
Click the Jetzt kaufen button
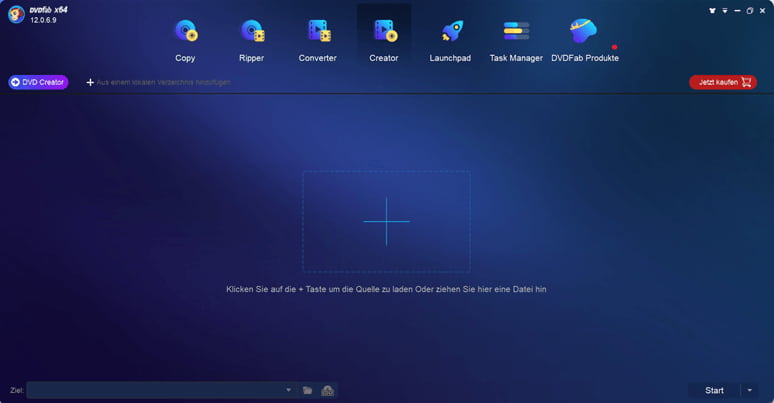pyautogui.click(x=723, y=82)
